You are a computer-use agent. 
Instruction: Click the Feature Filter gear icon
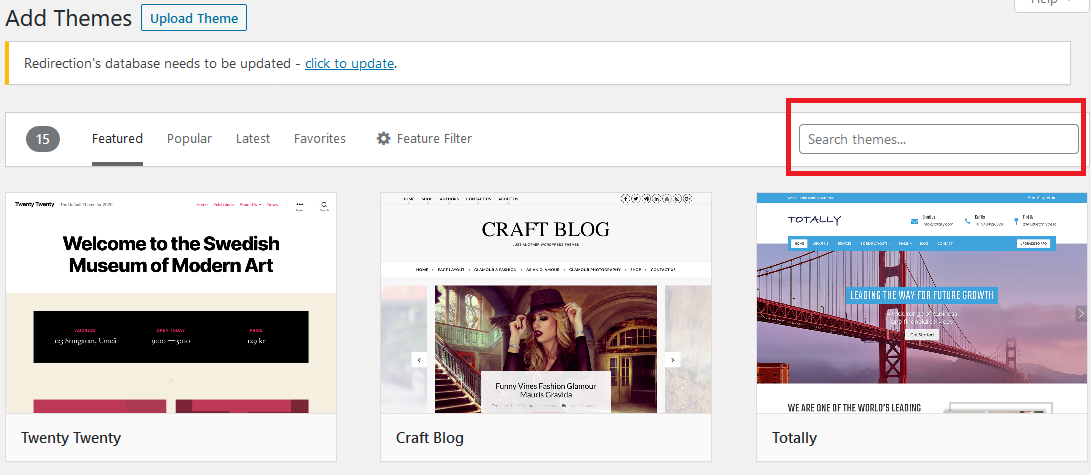[x=384, y=139]
